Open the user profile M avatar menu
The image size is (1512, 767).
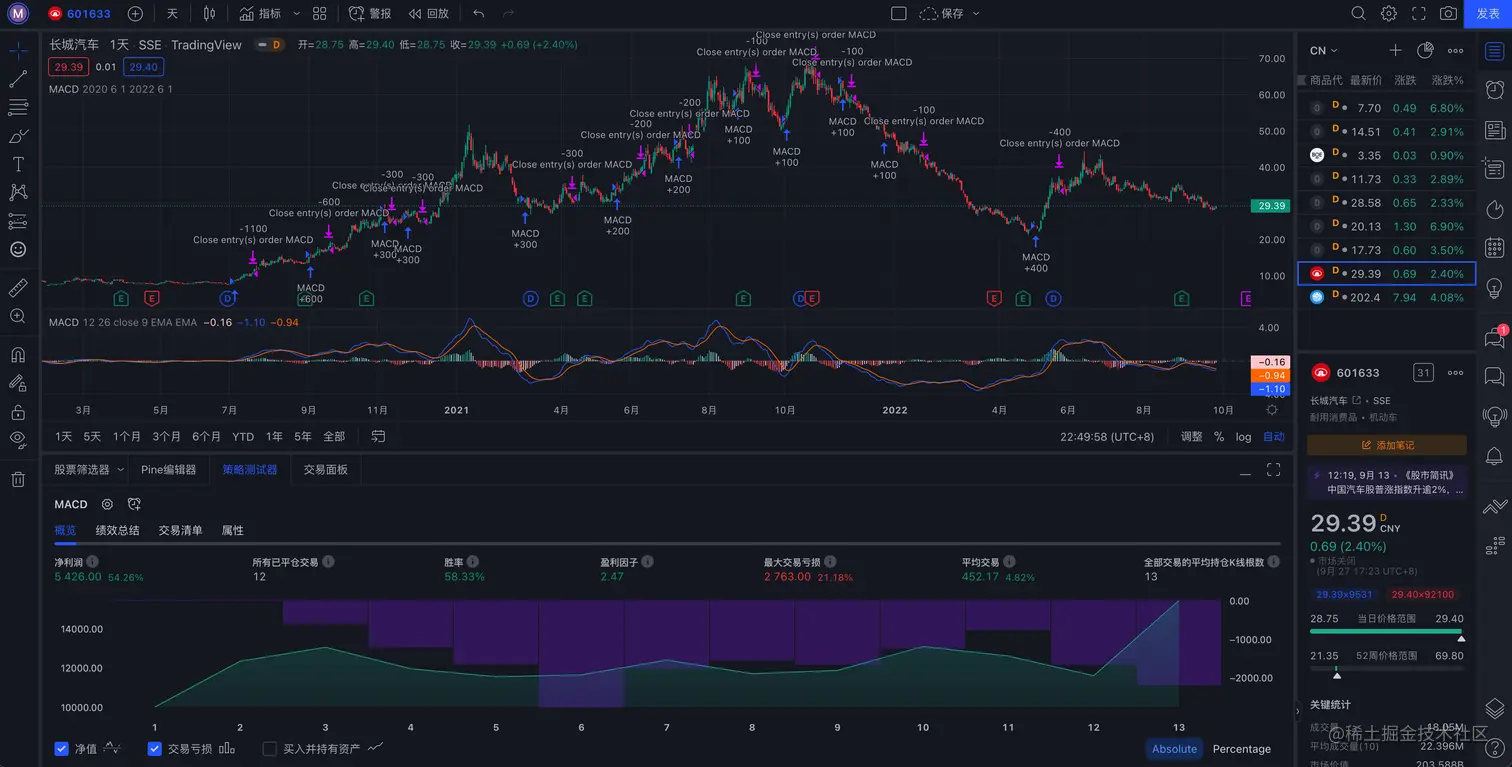click(18, 14)
